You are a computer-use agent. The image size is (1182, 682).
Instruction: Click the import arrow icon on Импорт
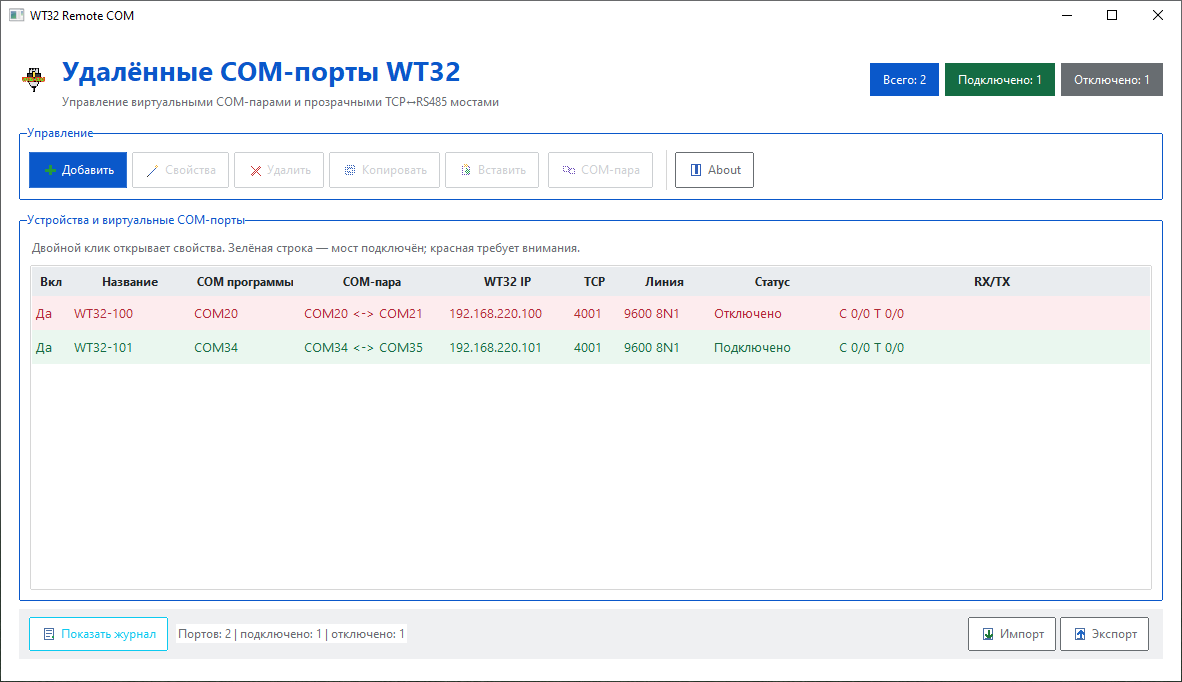click(988, 635)
